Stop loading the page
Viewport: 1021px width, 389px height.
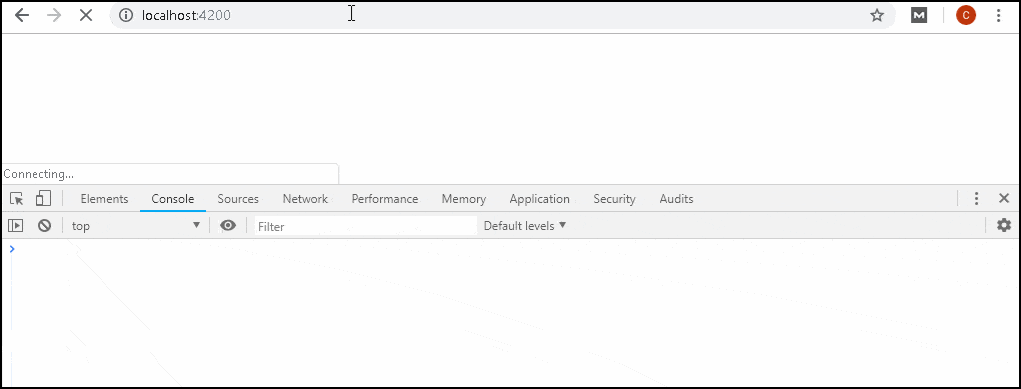(x=86, y=15)
